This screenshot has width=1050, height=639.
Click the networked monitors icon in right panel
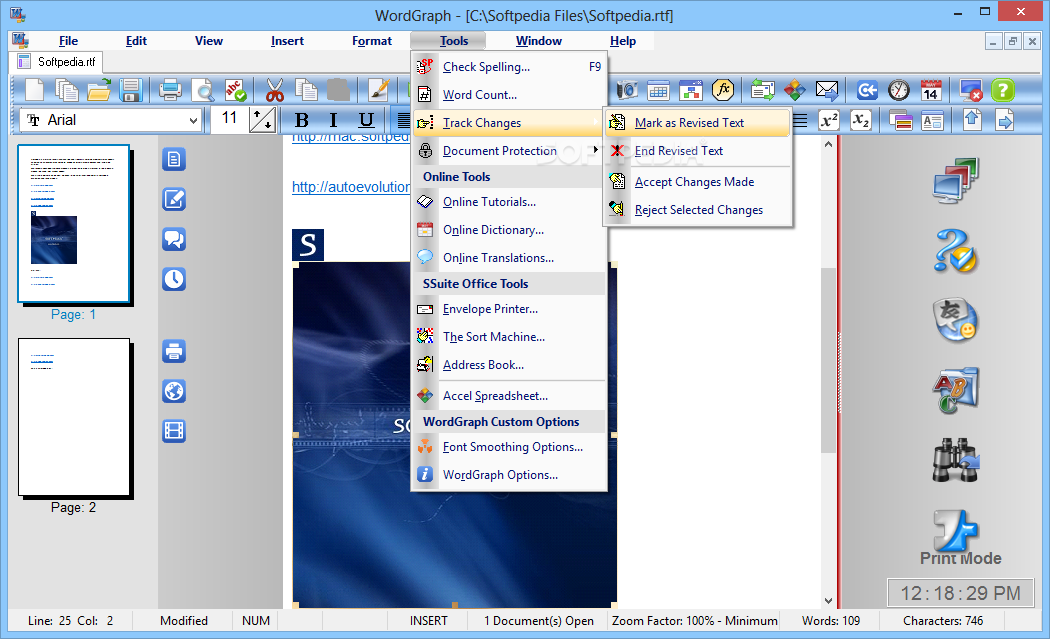(x=956, y=180)
